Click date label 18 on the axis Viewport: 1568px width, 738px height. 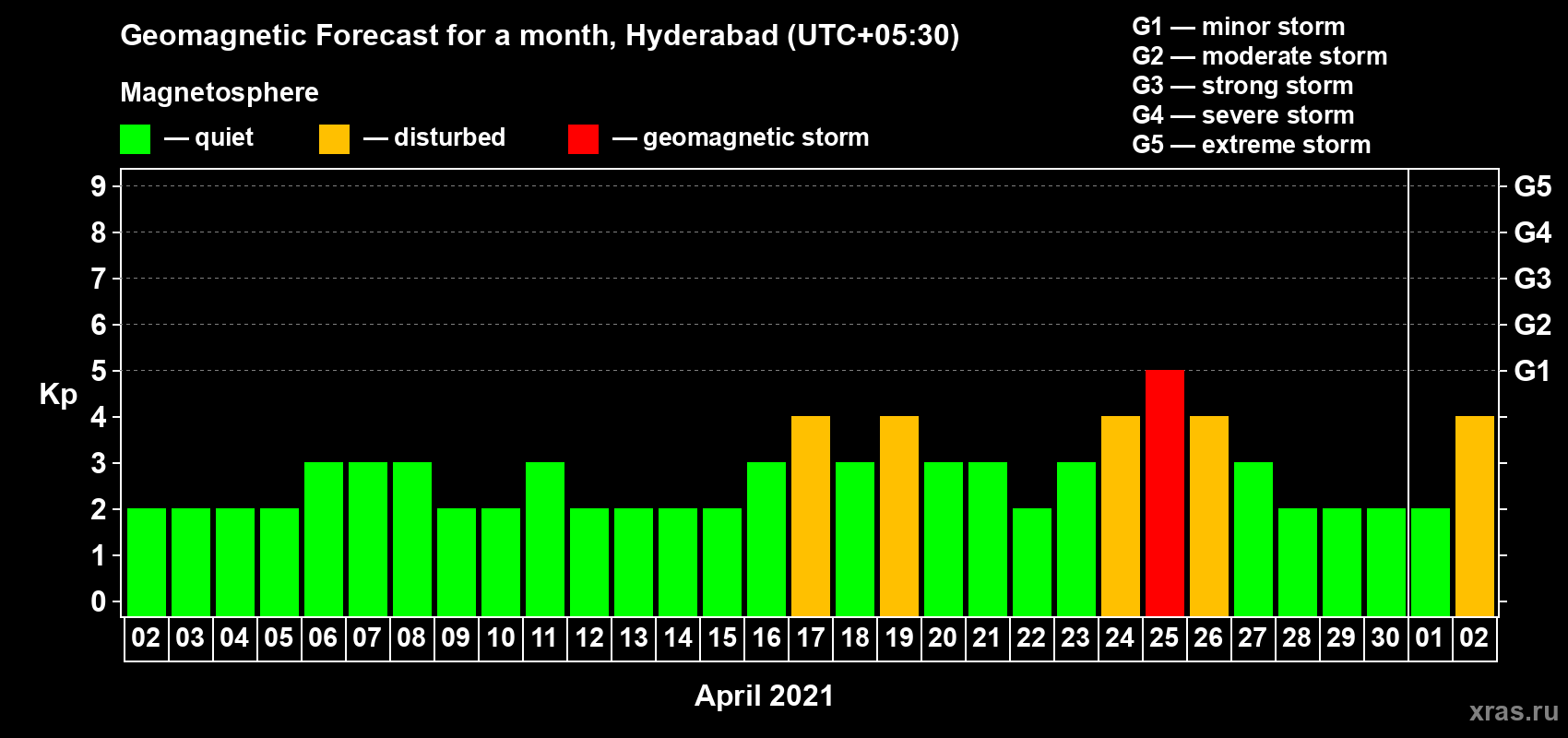[x=855, y=637]
